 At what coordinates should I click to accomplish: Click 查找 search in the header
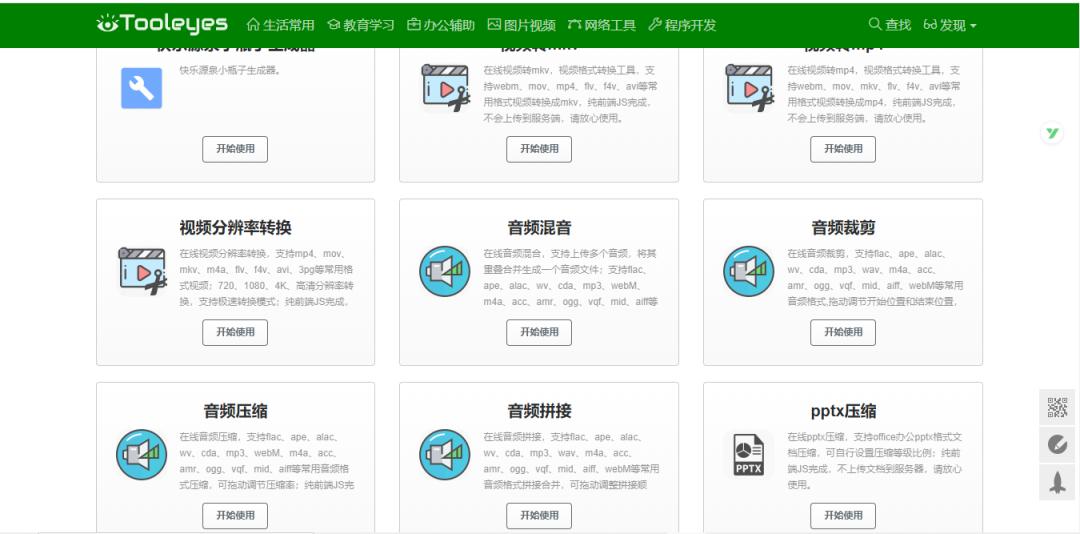[890, 25]
